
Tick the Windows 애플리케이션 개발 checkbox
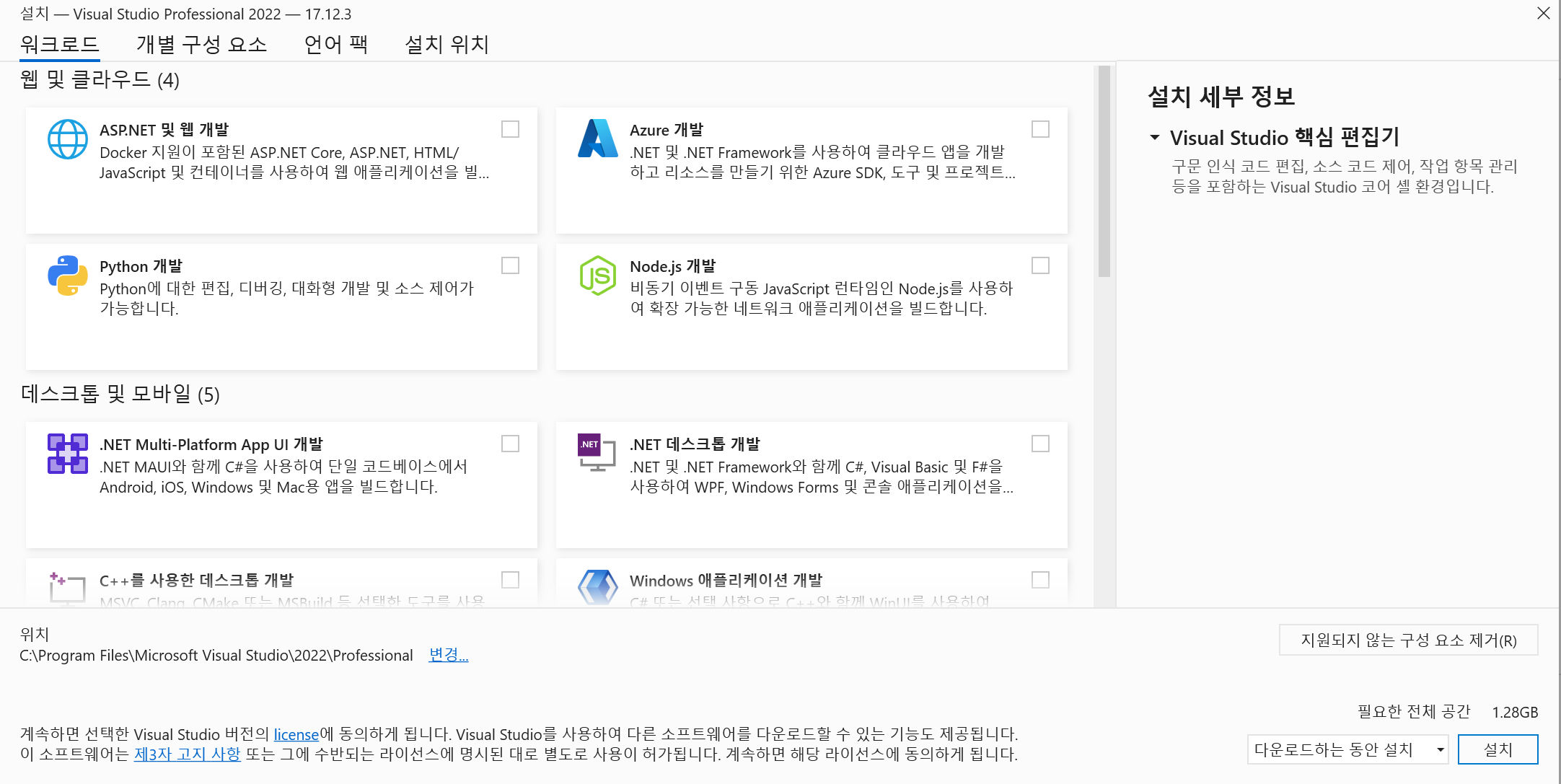click(1040, 580)
